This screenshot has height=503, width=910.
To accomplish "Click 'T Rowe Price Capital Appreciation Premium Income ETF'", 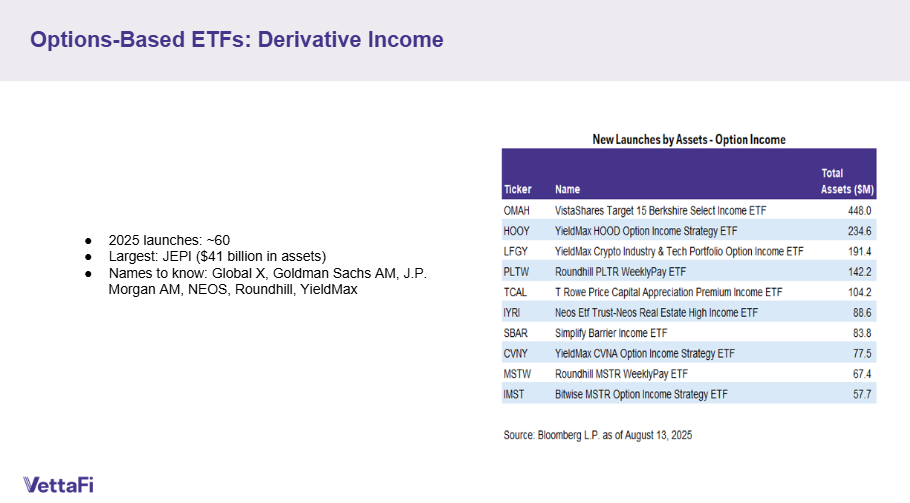I will pyautogui.click(x=669, y=292).
